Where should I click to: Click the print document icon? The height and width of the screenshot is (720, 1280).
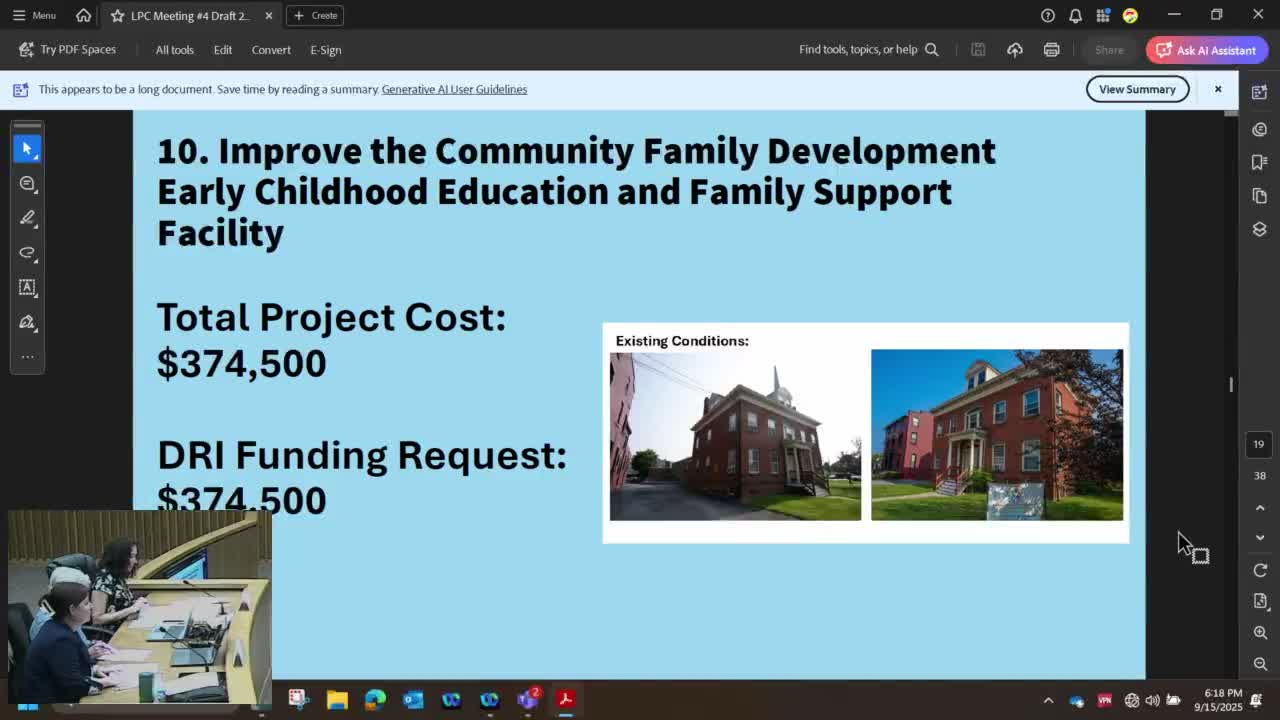1051,50
